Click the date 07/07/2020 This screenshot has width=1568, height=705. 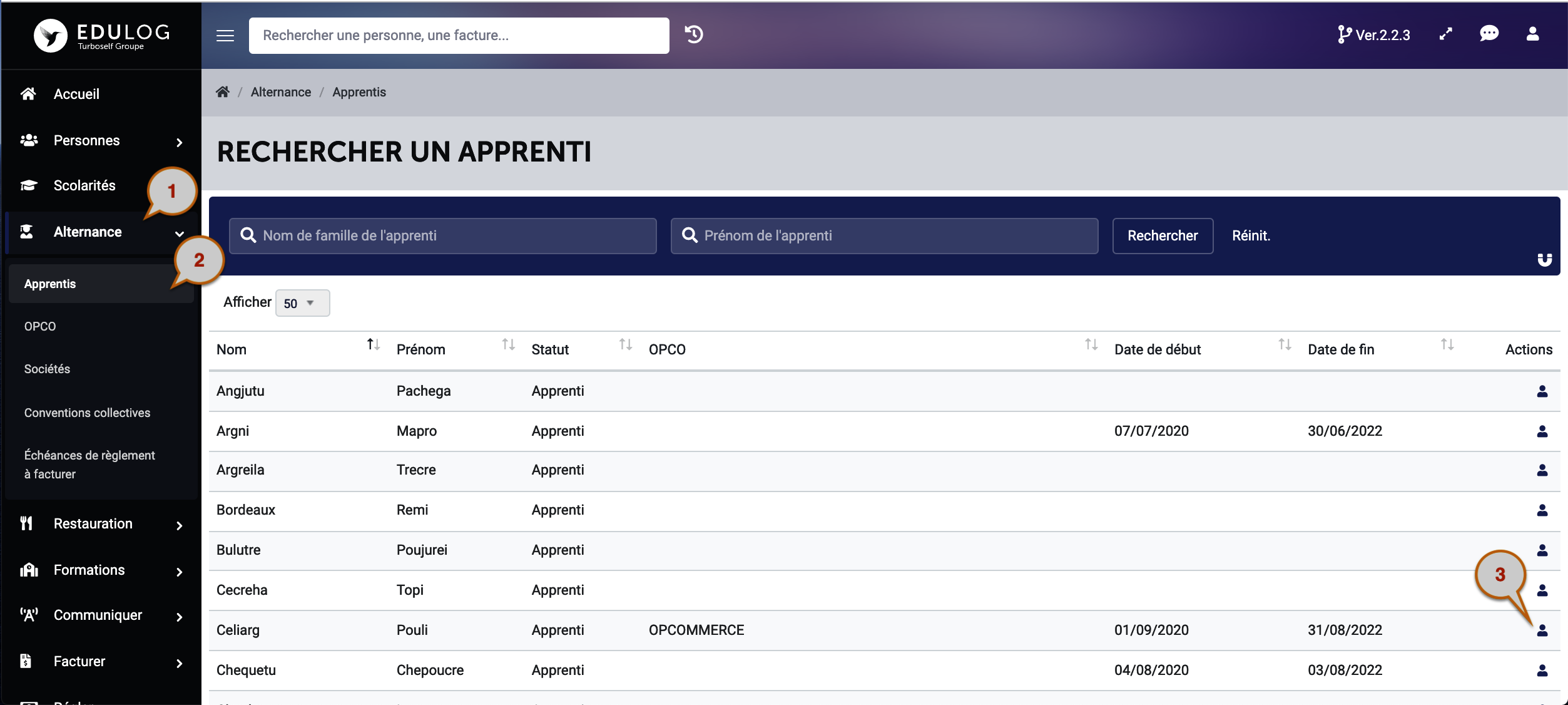pos(1151,431)
